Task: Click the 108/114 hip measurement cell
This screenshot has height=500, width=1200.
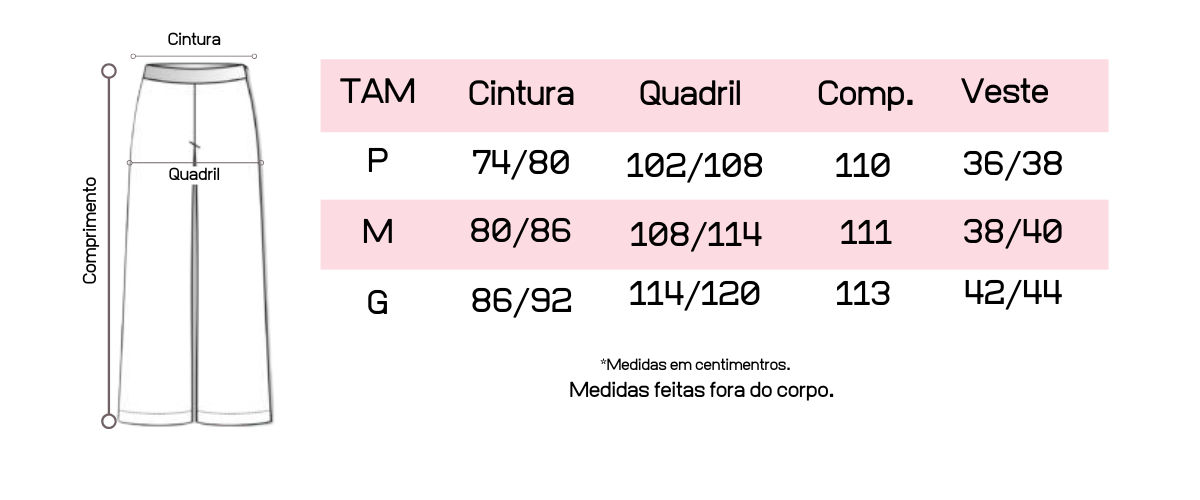Action: 695,234
